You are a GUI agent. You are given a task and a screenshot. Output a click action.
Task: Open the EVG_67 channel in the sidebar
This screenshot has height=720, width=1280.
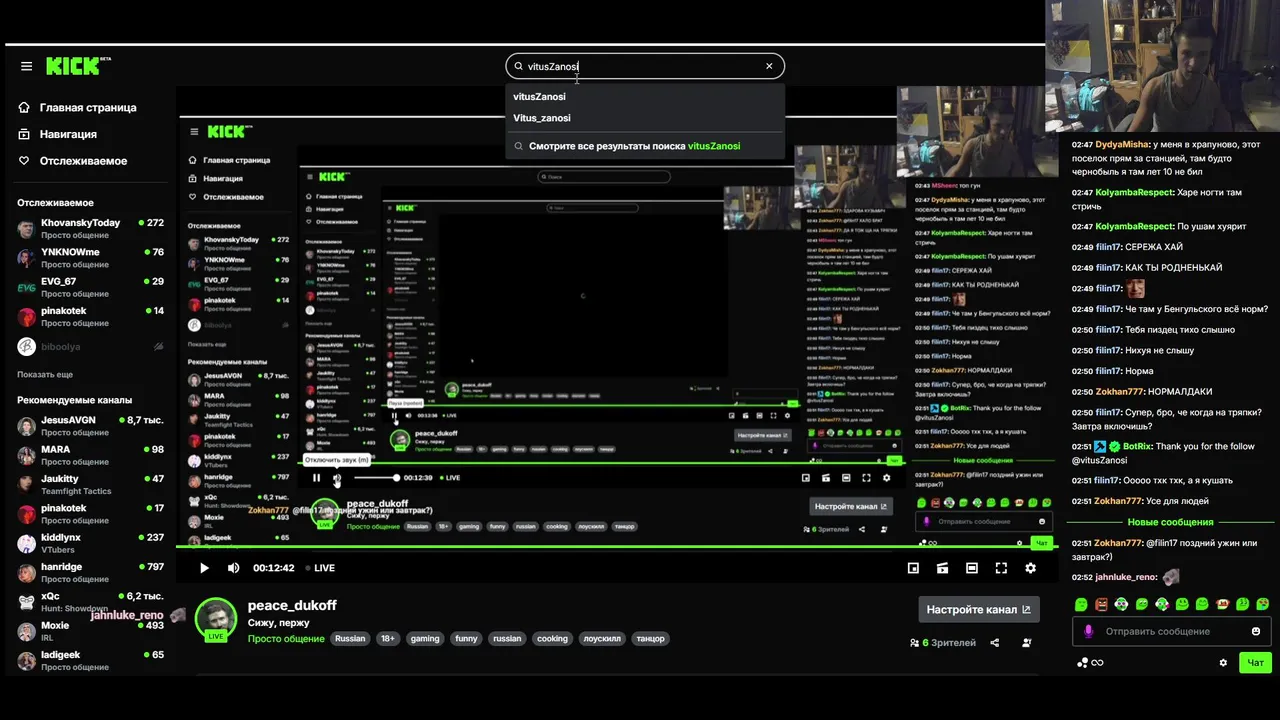[x=90, y=287]
